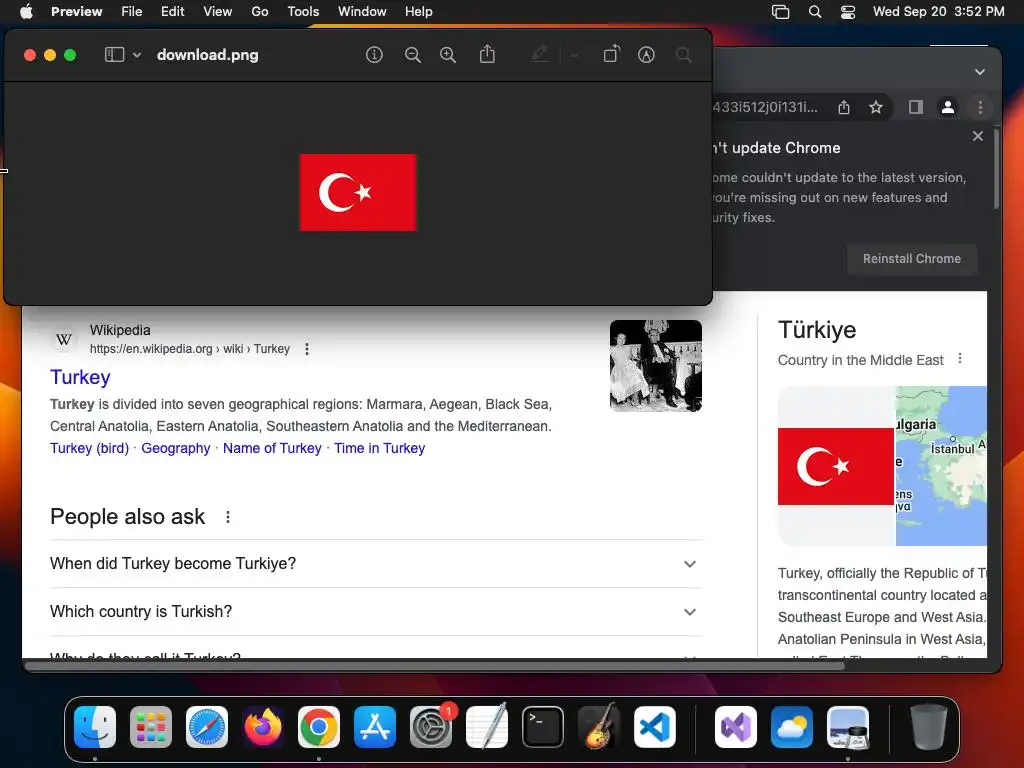Open Visual Studio purple icon in Dock

pos(736,726)
